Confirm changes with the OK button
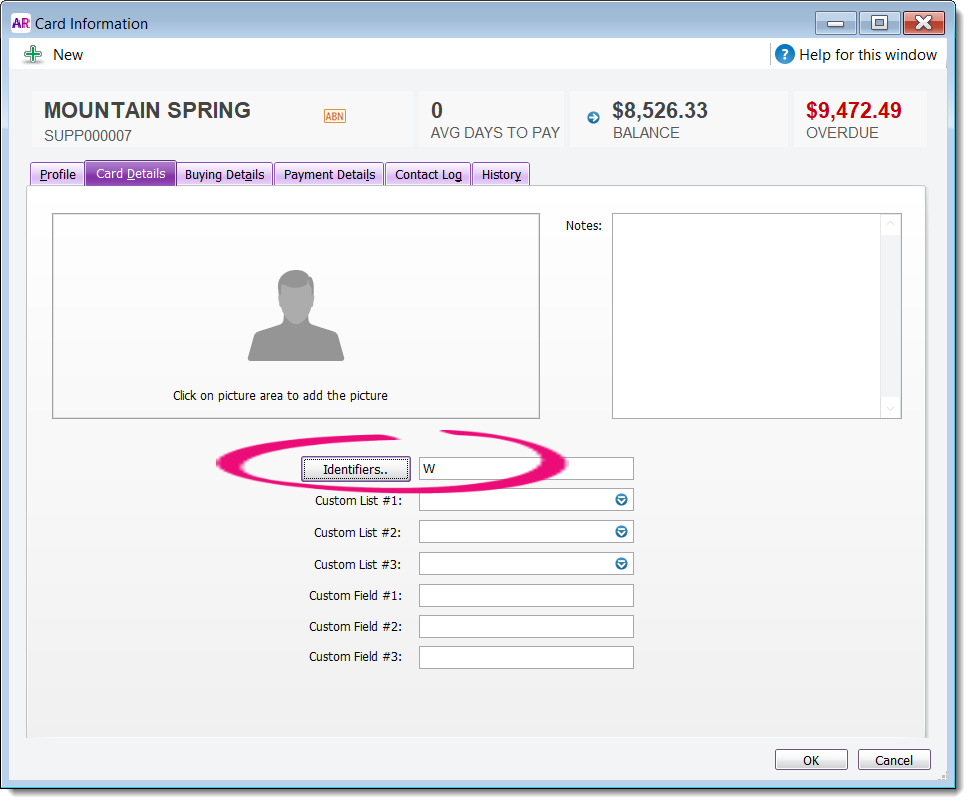Viewport: 971px width, 804px height. point(810,759)
